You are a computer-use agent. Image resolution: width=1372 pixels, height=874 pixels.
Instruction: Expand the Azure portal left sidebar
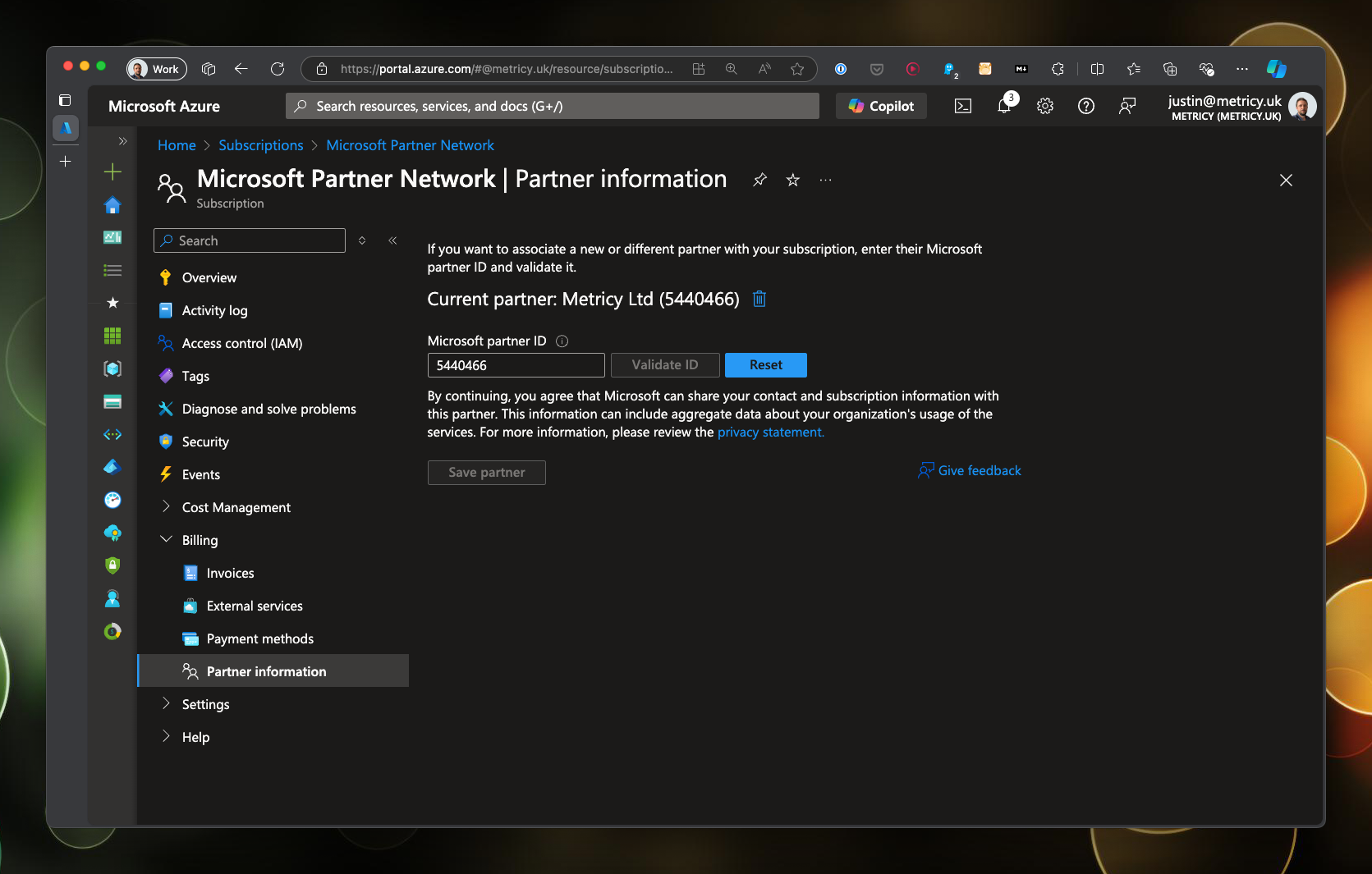122,141
